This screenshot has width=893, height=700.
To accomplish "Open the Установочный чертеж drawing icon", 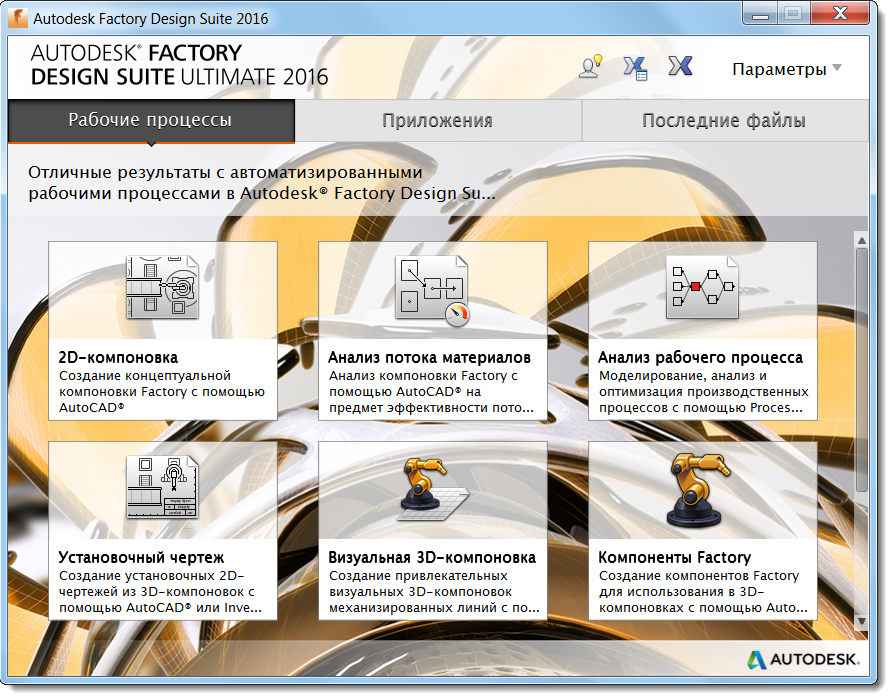I will click(x=162, y=486).
